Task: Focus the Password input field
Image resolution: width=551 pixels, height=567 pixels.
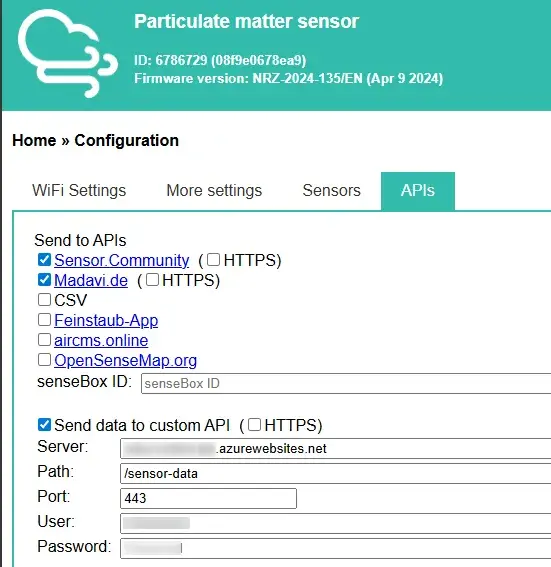Action: [336, 548]
